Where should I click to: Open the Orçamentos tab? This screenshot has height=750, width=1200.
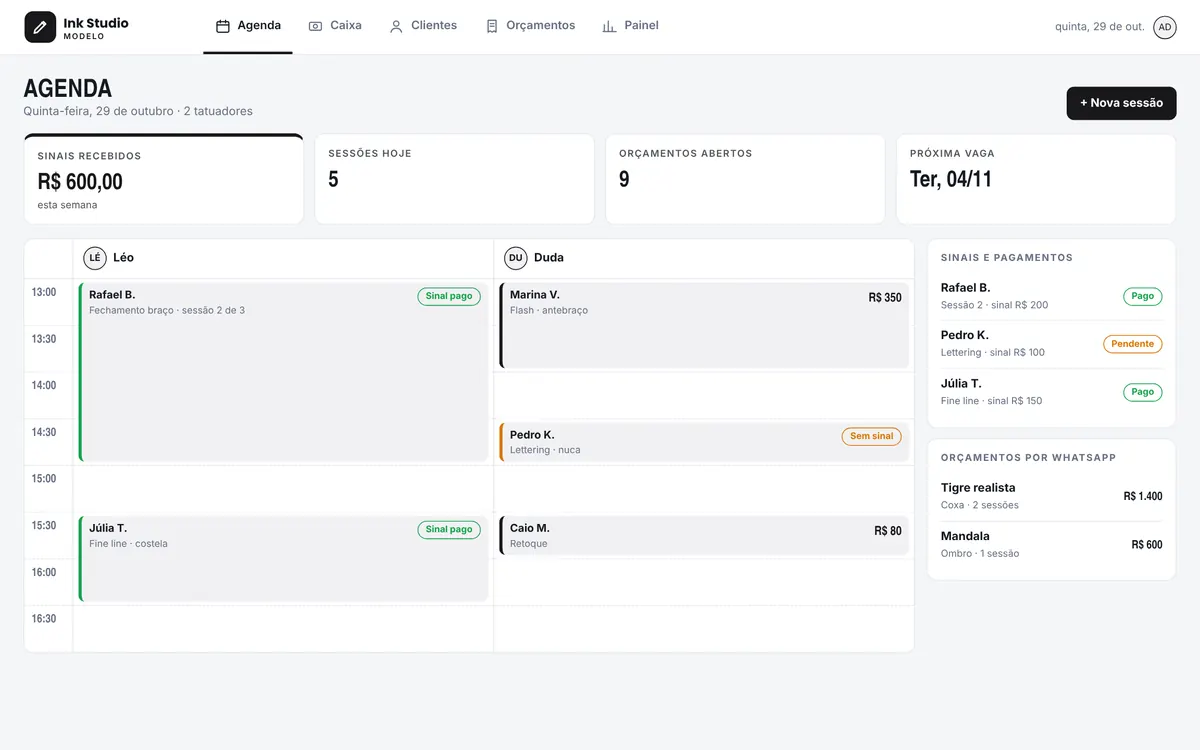tap(530, 26)
